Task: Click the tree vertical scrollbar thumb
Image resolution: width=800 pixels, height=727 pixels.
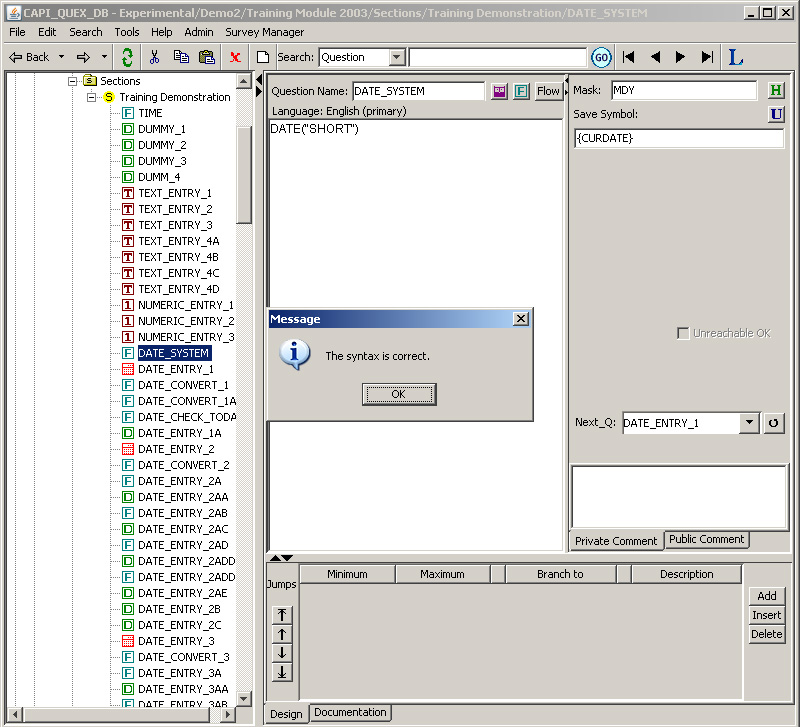Action: [x=244, y=173]
